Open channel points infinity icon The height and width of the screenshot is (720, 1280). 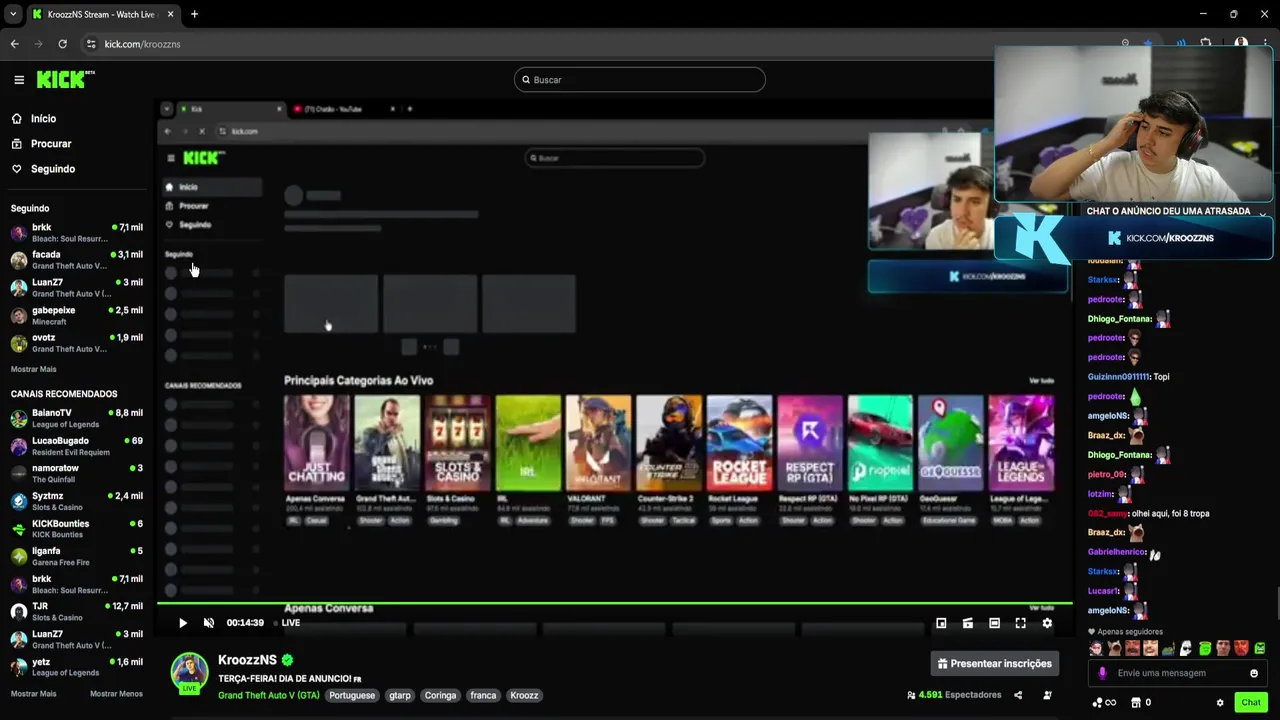1104,703
